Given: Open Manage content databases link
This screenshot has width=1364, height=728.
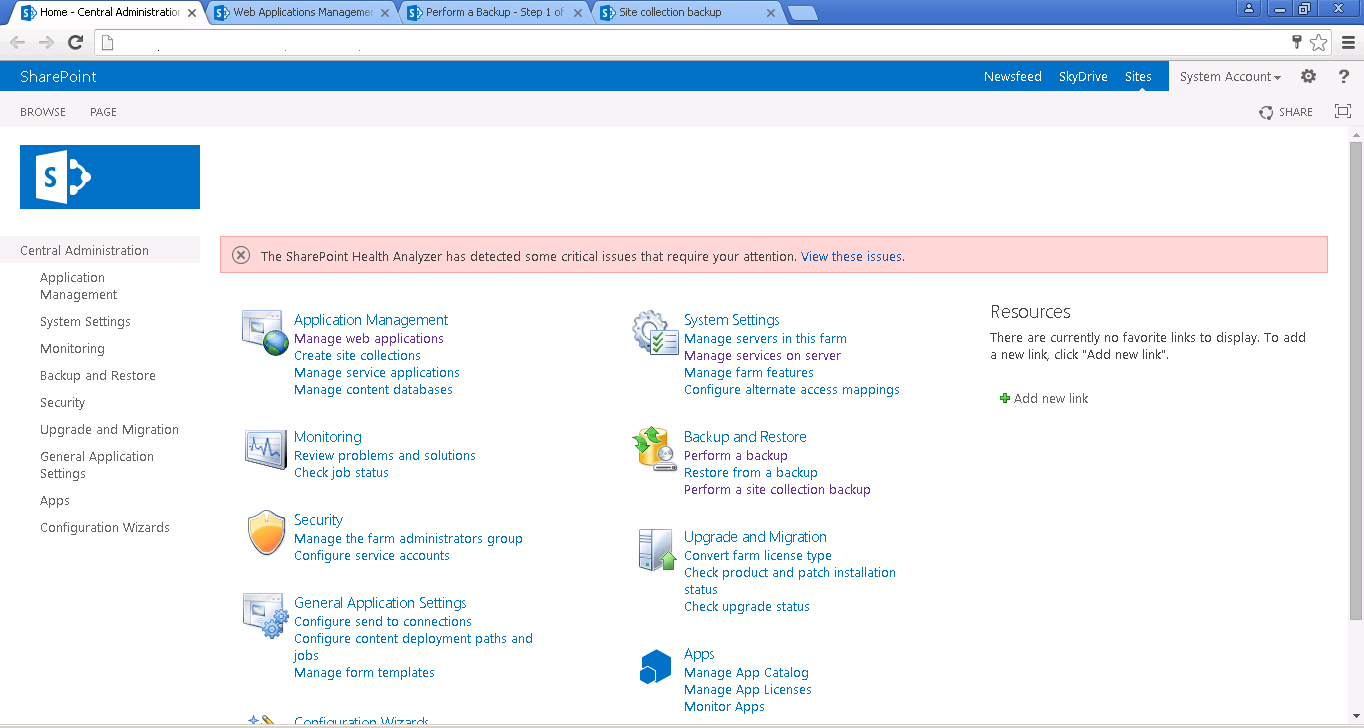Looking at the screenshot, I should click(373, 389).
